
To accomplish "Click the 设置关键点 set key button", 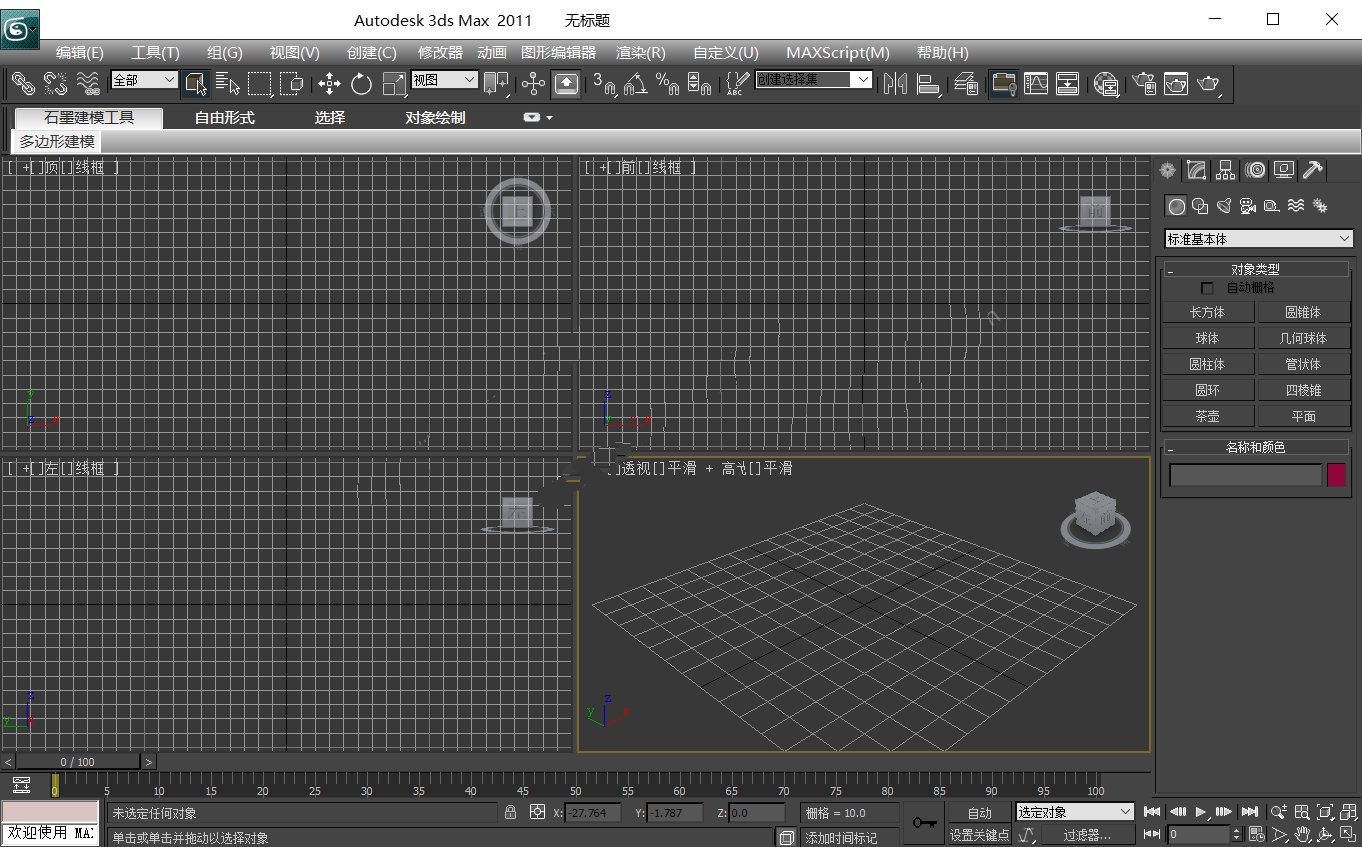I will pos(979,835).
